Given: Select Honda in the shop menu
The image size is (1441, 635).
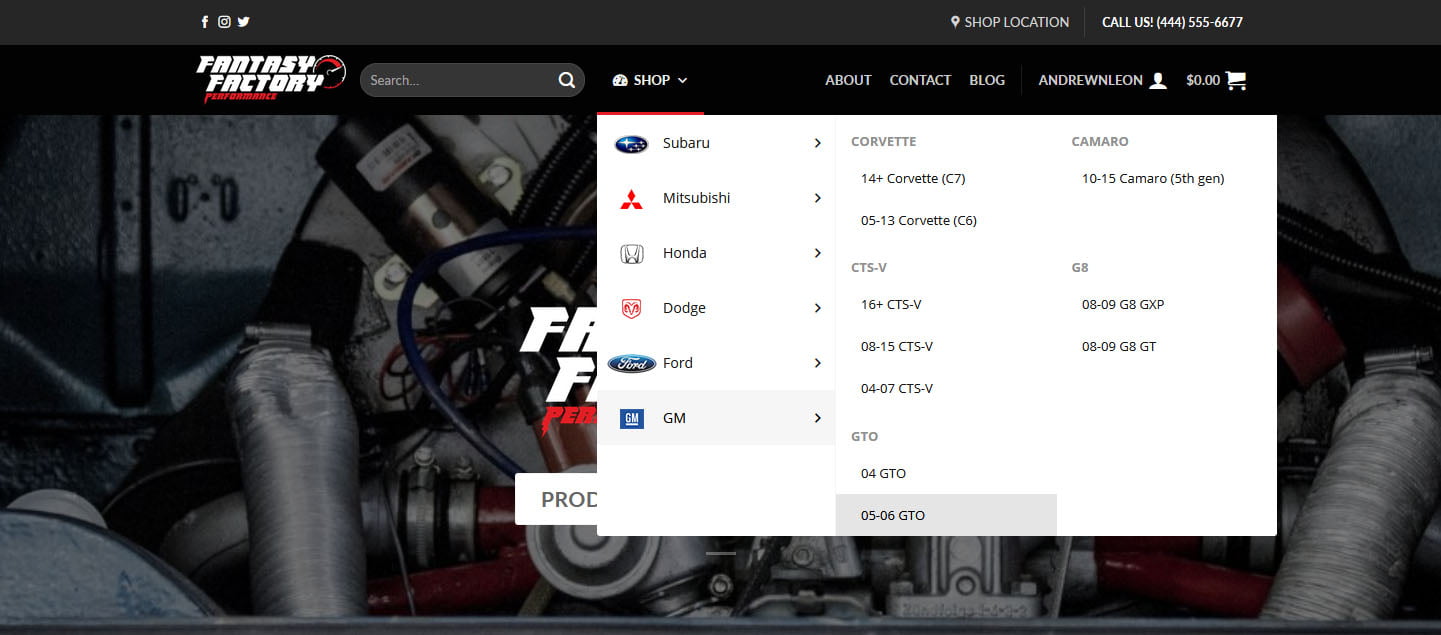Looking at the screenshot, I should pos(716,253).
